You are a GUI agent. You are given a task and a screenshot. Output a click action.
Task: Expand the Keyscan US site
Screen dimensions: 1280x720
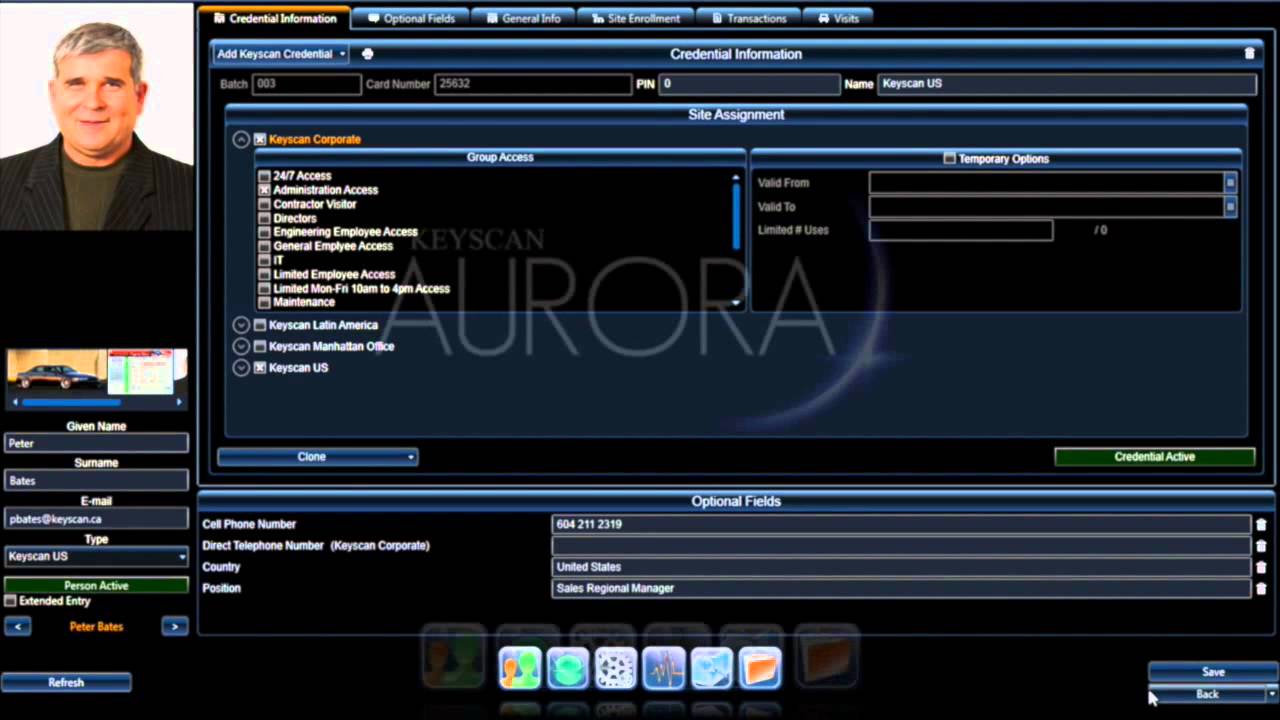tap(241, 368)
